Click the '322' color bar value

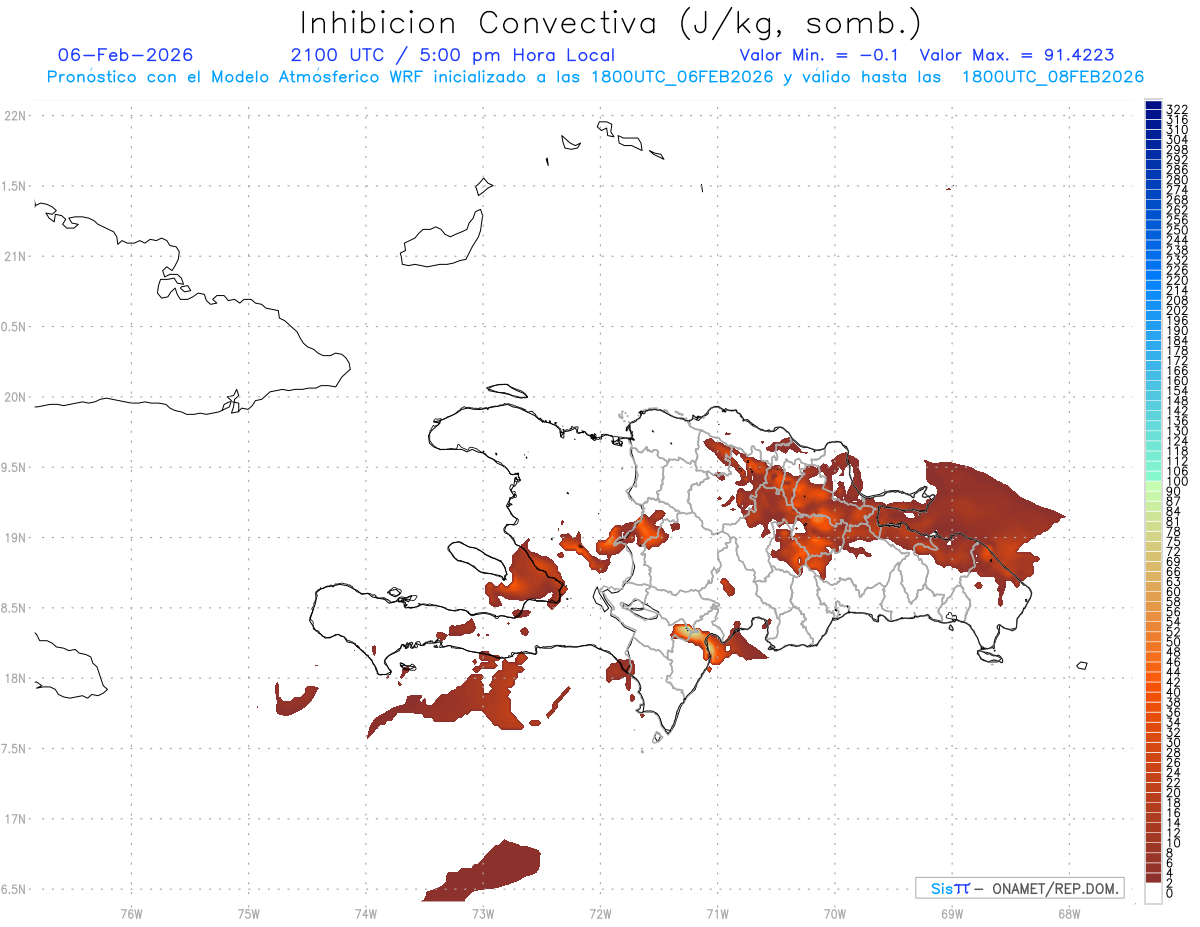(1176, 108)
